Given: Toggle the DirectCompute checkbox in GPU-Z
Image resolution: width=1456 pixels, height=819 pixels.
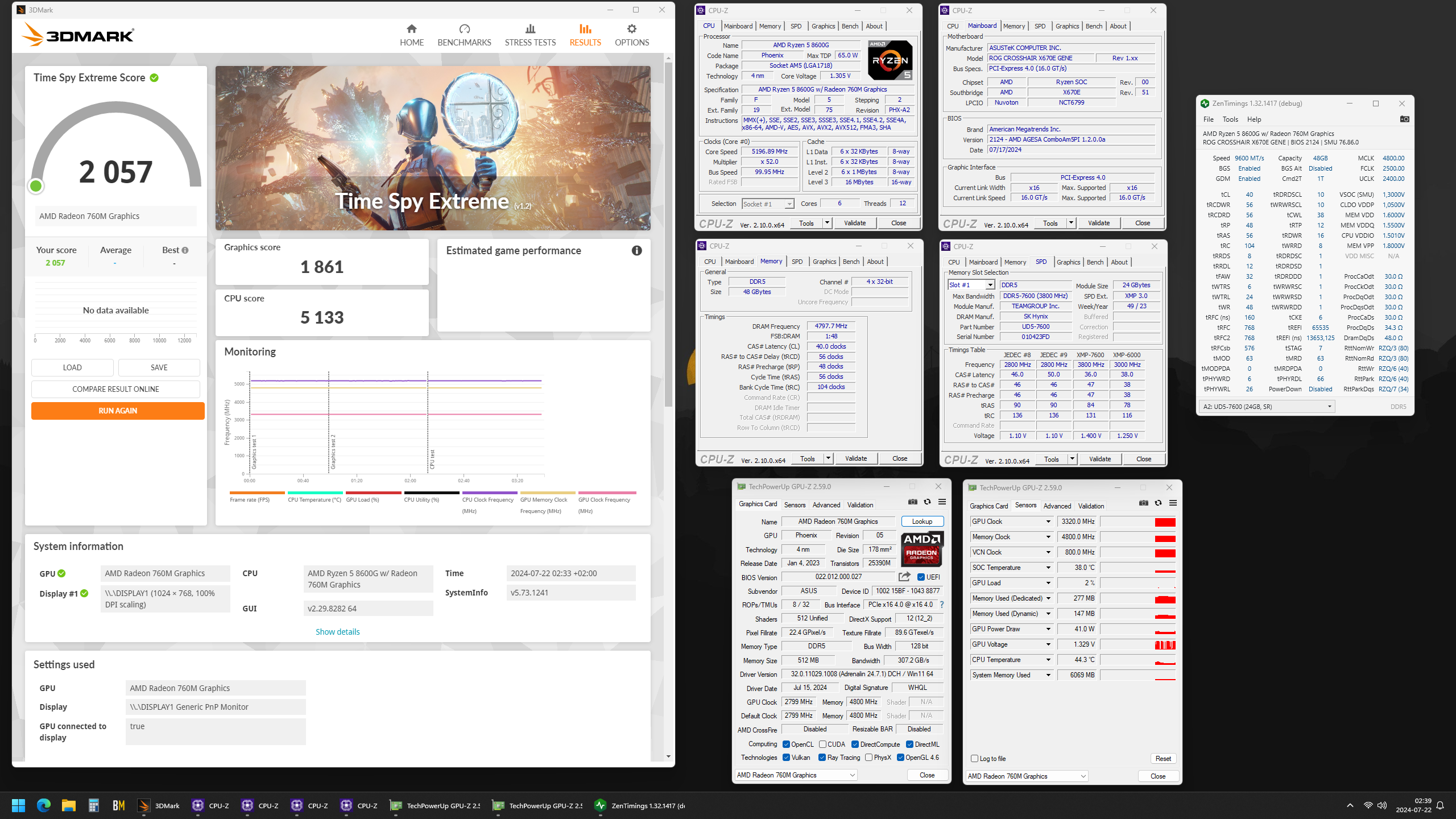Looking at the screenshot, I should [855, 744].
